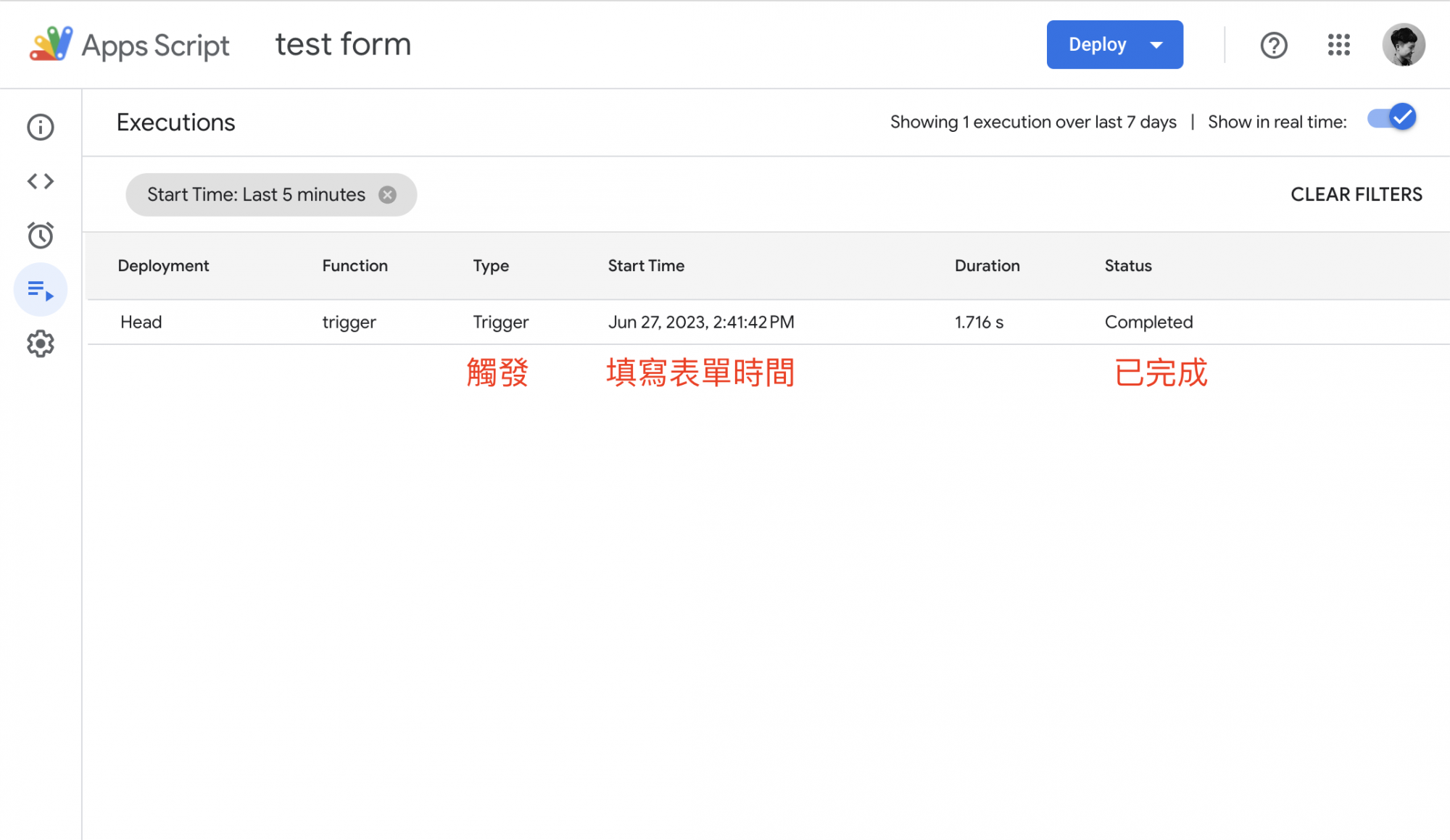Click the Apps Script home text

pyautogui.click(x=155, y=46)
